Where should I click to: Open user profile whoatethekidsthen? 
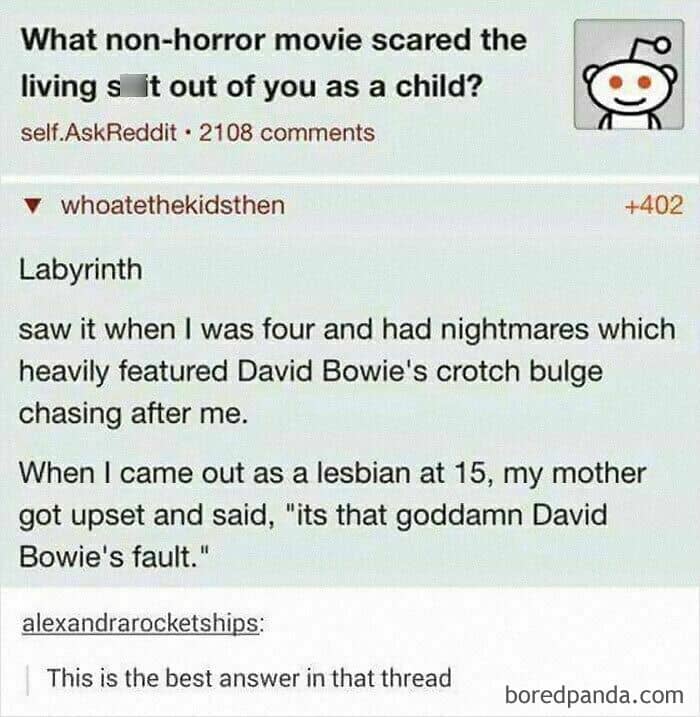[173, 205]
